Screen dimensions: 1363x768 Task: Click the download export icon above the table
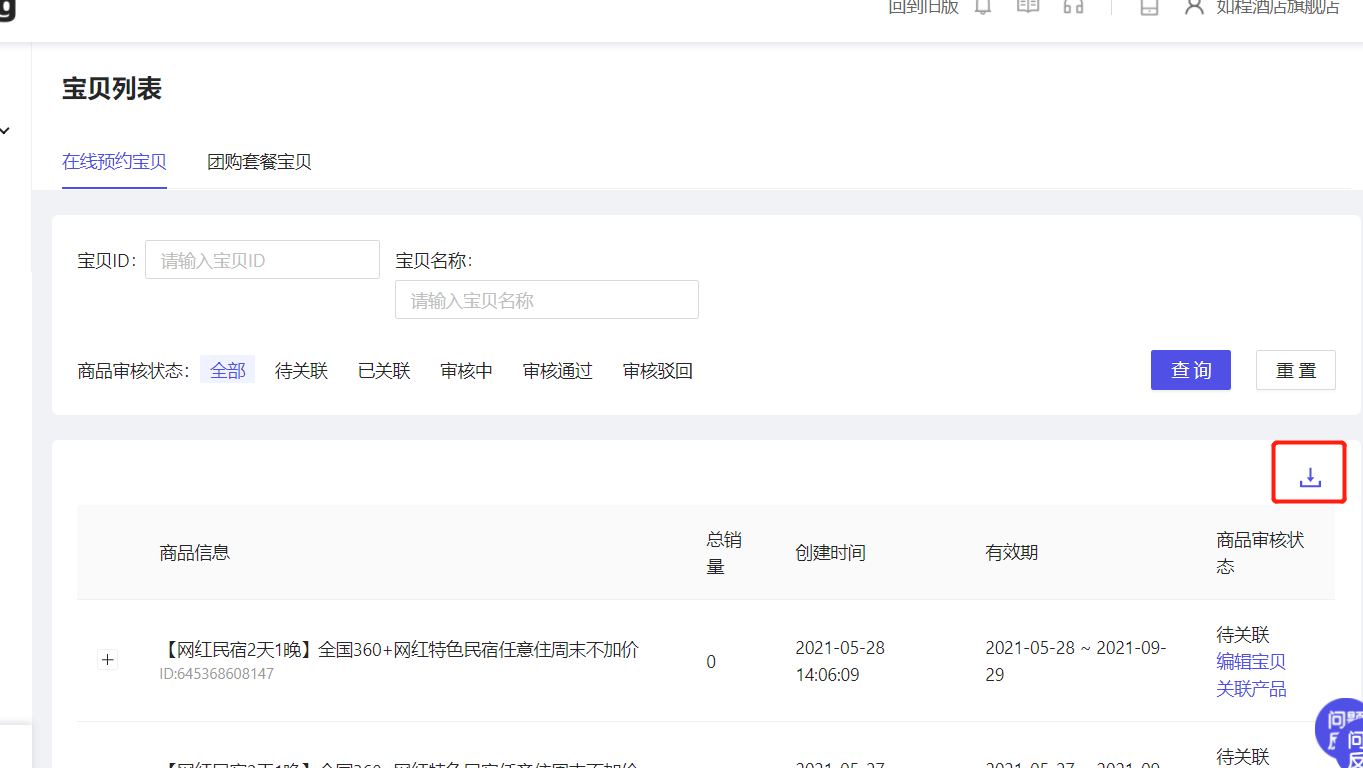pyautogui.click(x=1310, y=478)
